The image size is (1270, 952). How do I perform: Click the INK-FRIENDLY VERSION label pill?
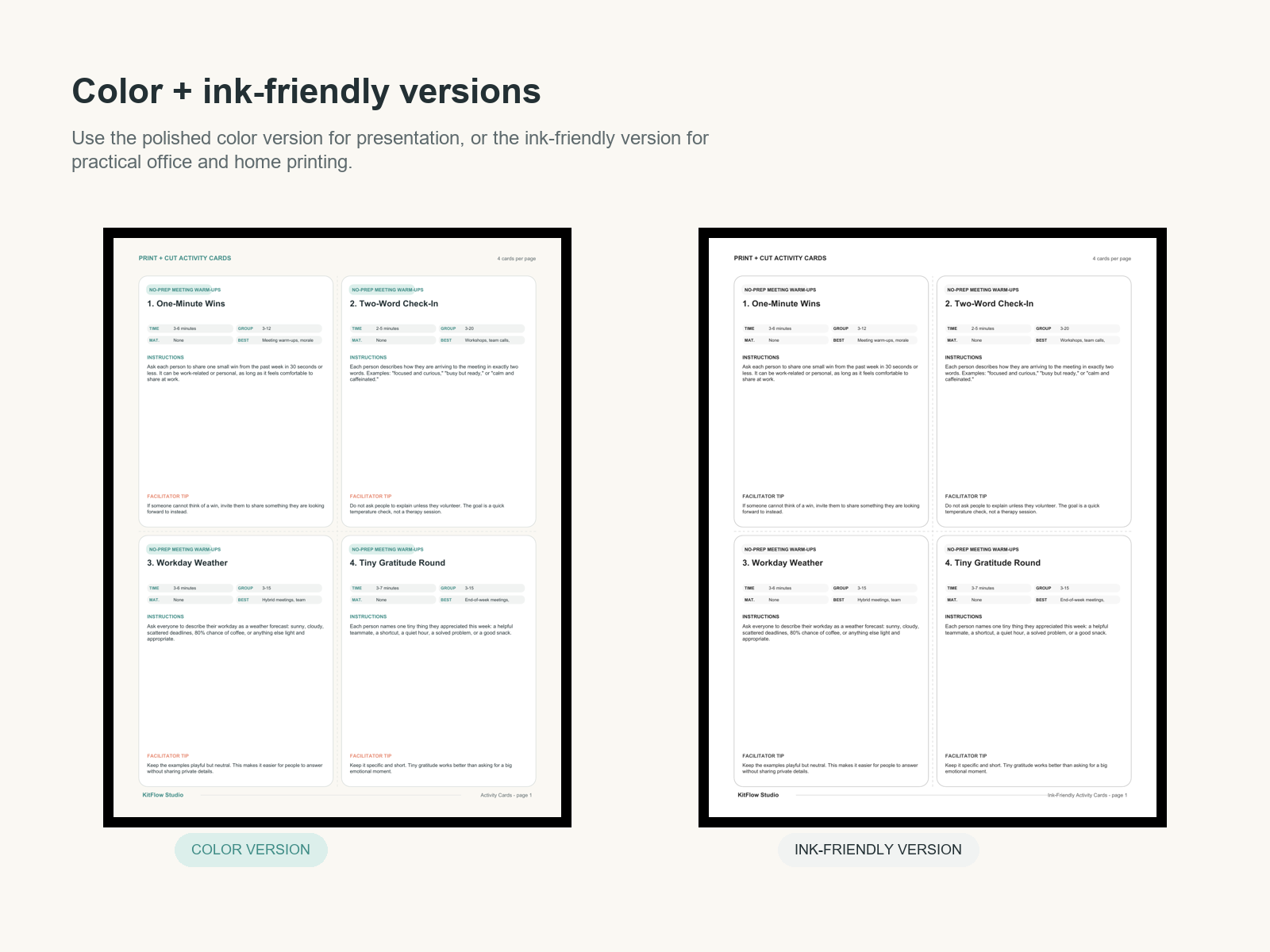878,850
